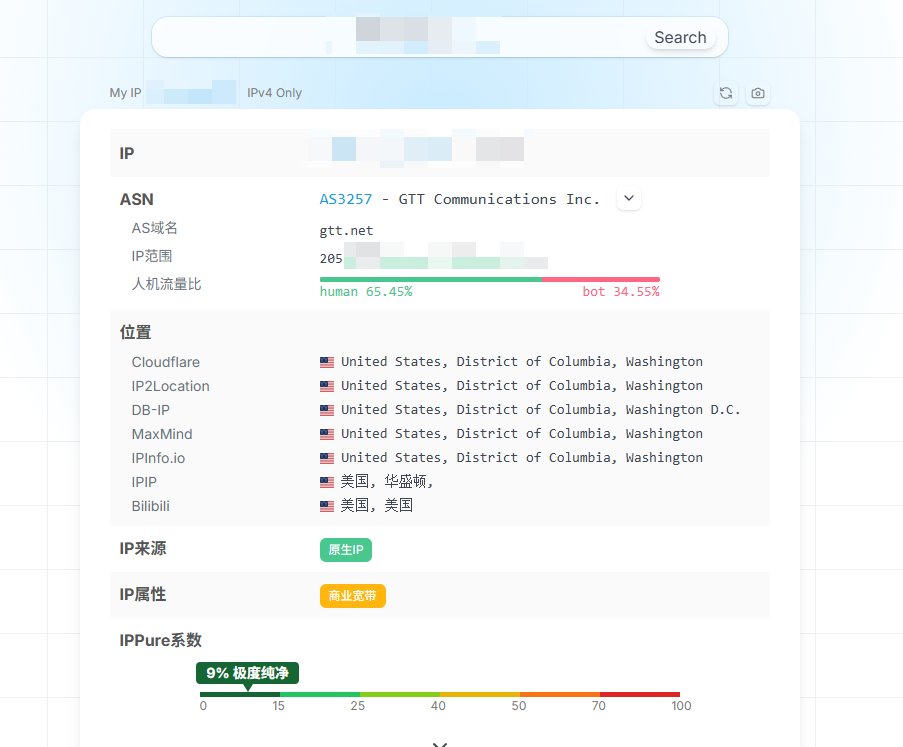This screenshot has height=747, width=903.
Task: Click the gtt.net AS domain text
Action: click(346, 231)
